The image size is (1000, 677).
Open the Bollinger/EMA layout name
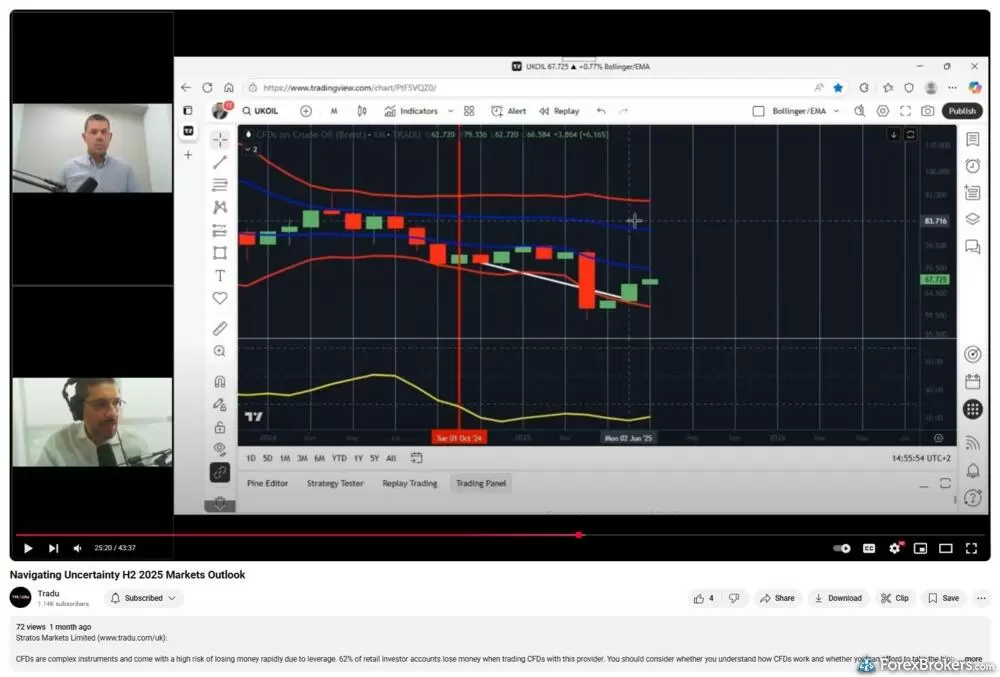click(x=798, y=111)
